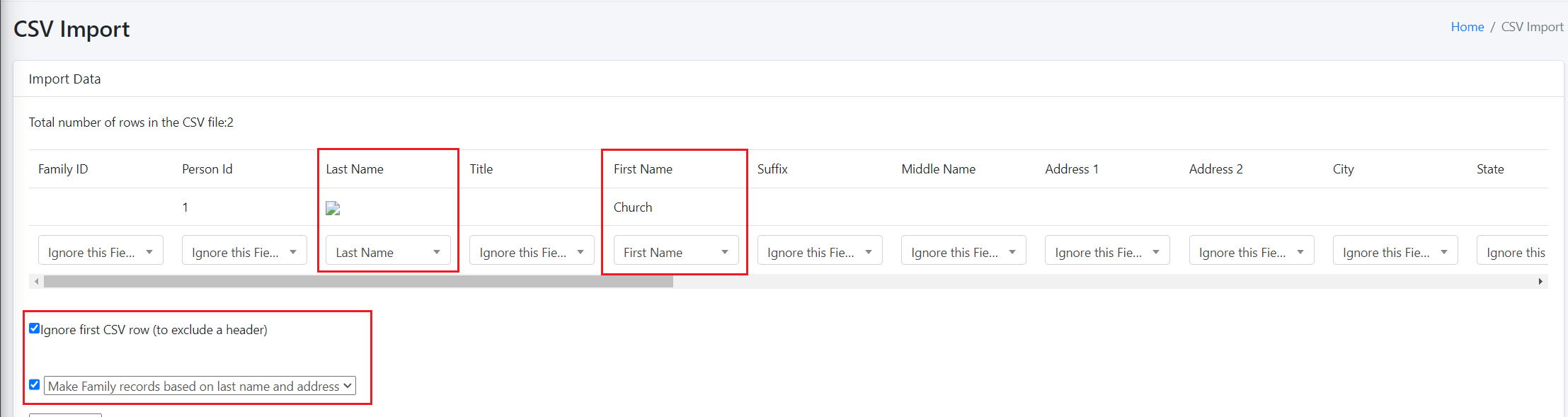Open the First Name field mapping dropdown
The image size is (1568, 417).
pos(676,251)
